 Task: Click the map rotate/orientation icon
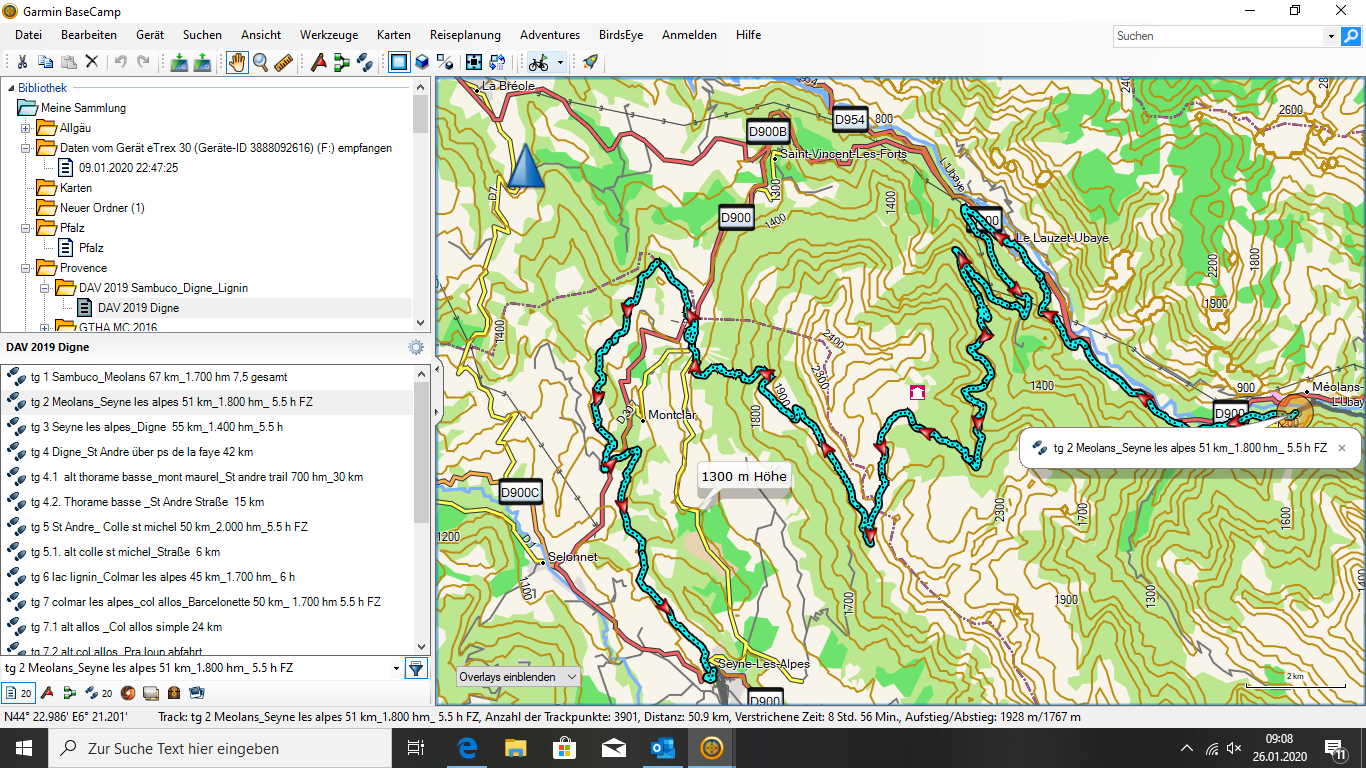[x=497, y=62]
